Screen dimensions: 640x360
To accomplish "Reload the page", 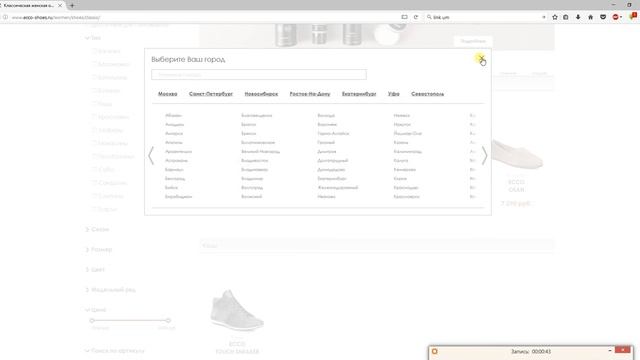I will 416,17.
